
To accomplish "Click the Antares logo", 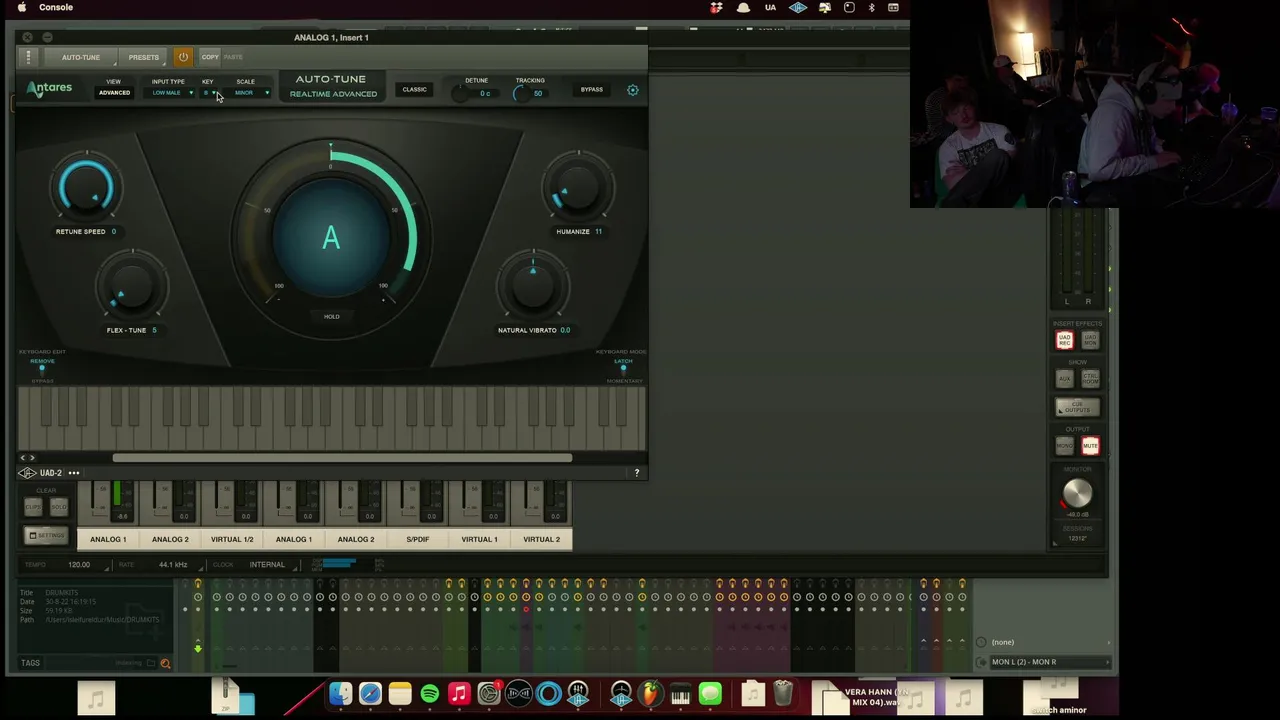I will pos(50,88).
